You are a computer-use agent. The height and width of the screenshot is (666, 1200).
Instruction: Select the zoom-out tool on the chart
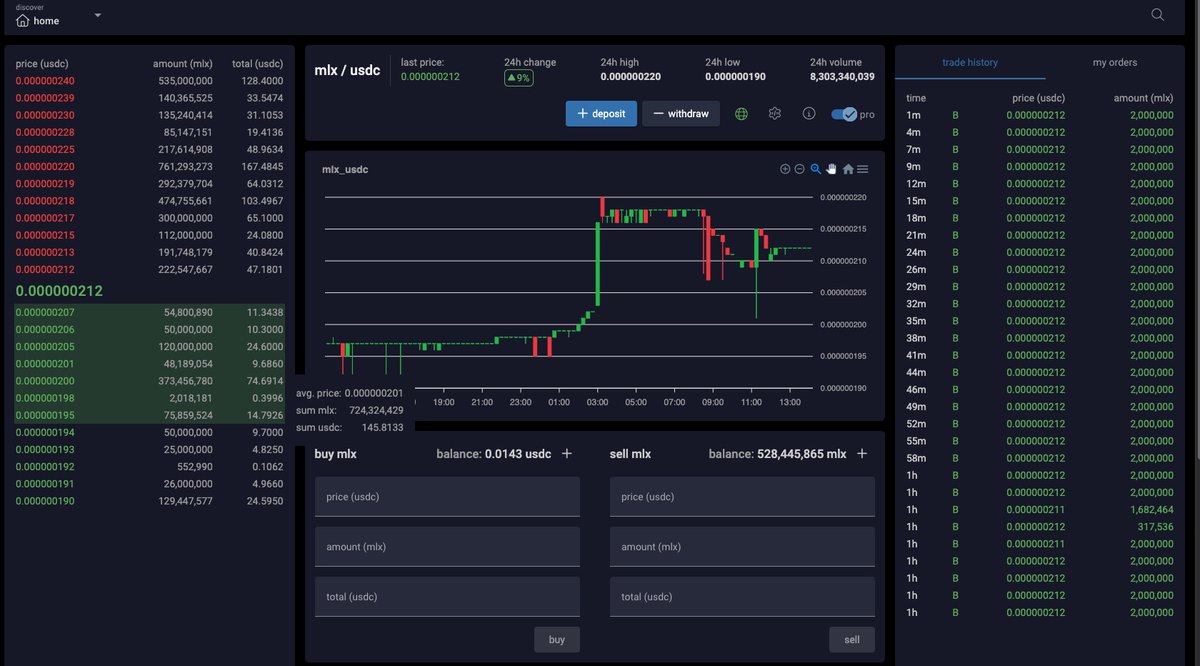[800, 169]
